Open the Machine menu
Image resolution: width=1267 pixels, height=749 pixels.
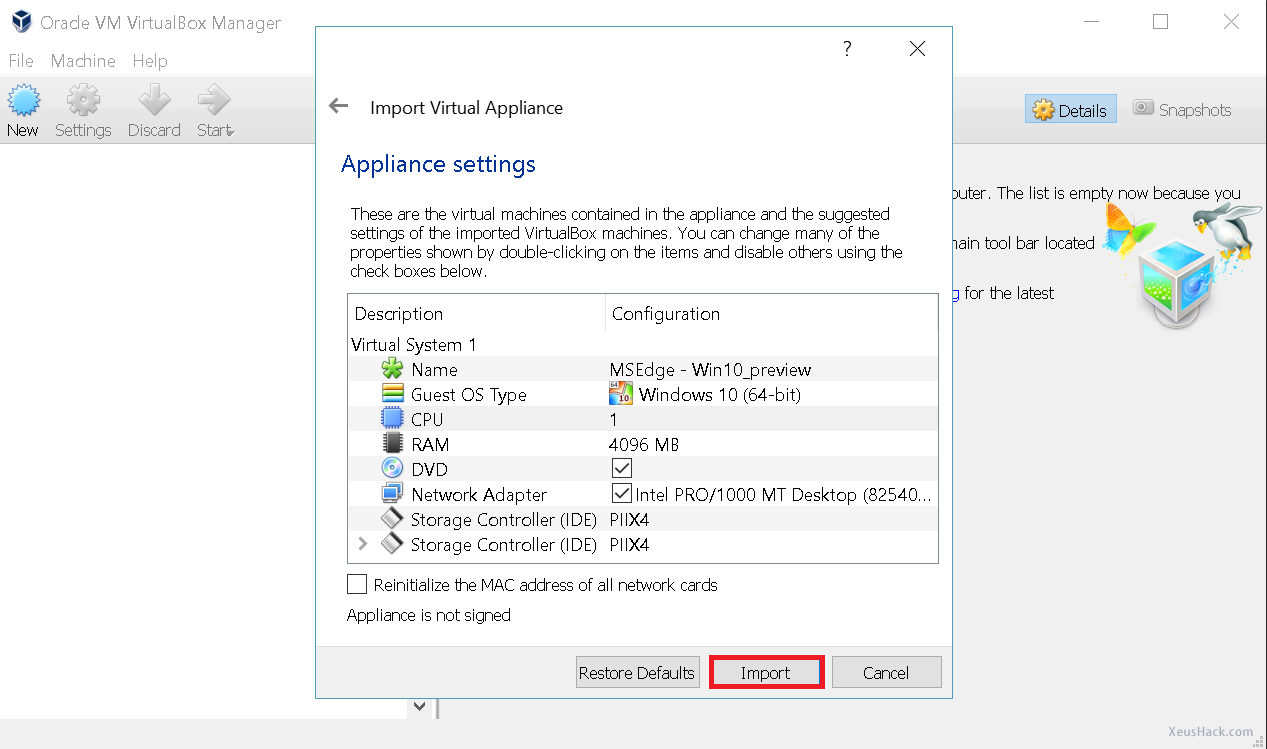(82, 61)
